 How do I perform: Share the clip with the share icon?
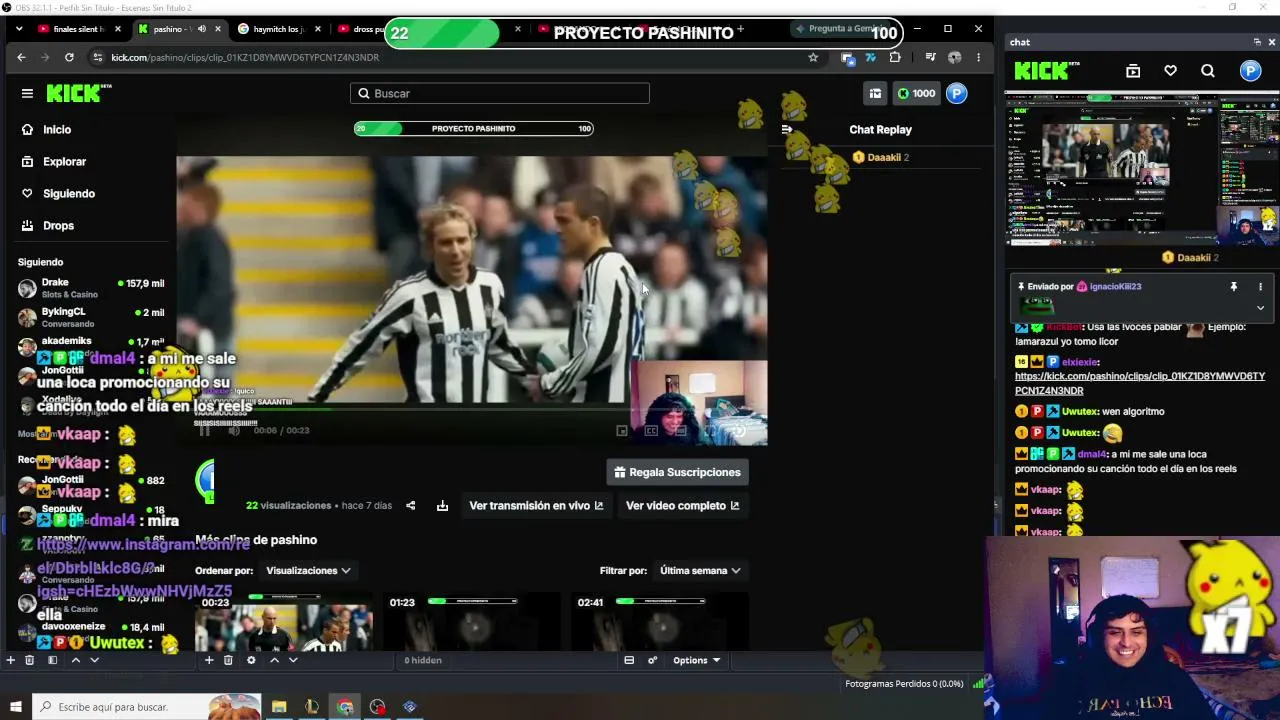pos(410,505)
